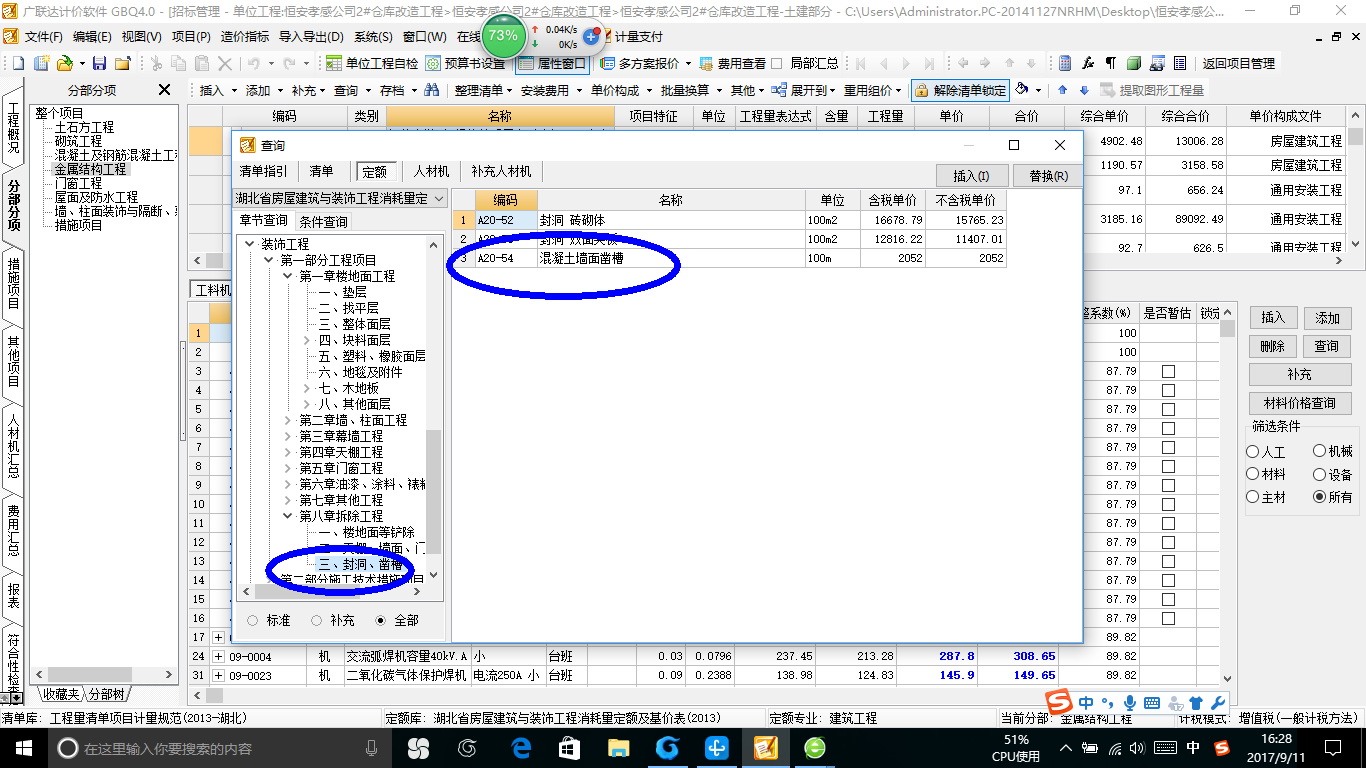Expand the 四、块料面层 node

coord(307,340)
